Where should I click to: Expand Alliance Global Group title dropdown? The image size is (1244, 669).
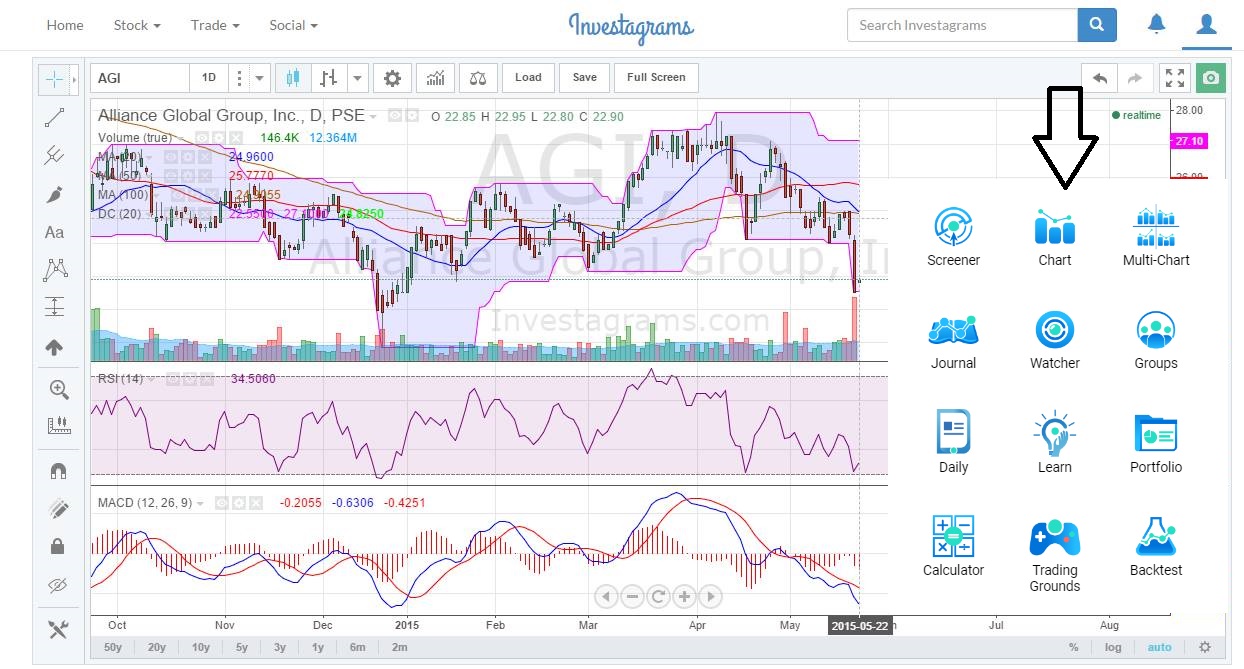(x=373, y=116)
